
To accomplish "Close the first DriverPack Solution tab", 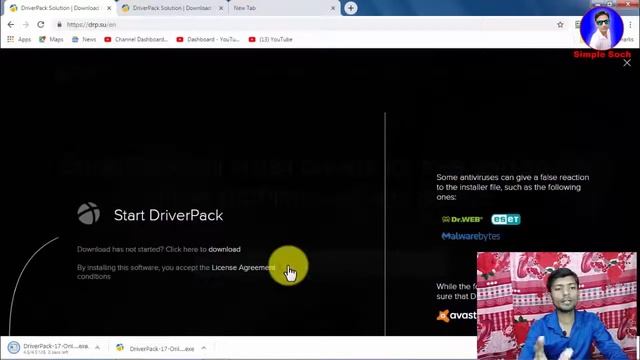I will click(109, 8).
